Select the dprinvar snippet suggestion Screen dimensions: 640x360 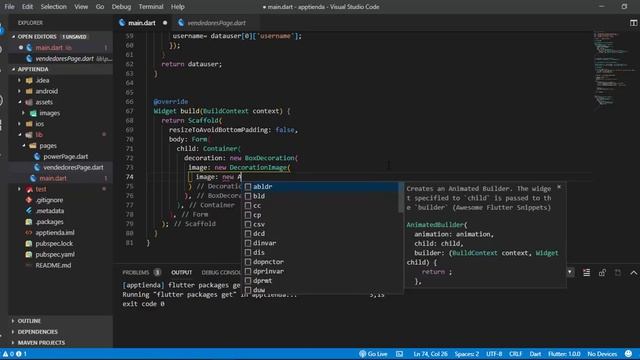click(320, 271)
